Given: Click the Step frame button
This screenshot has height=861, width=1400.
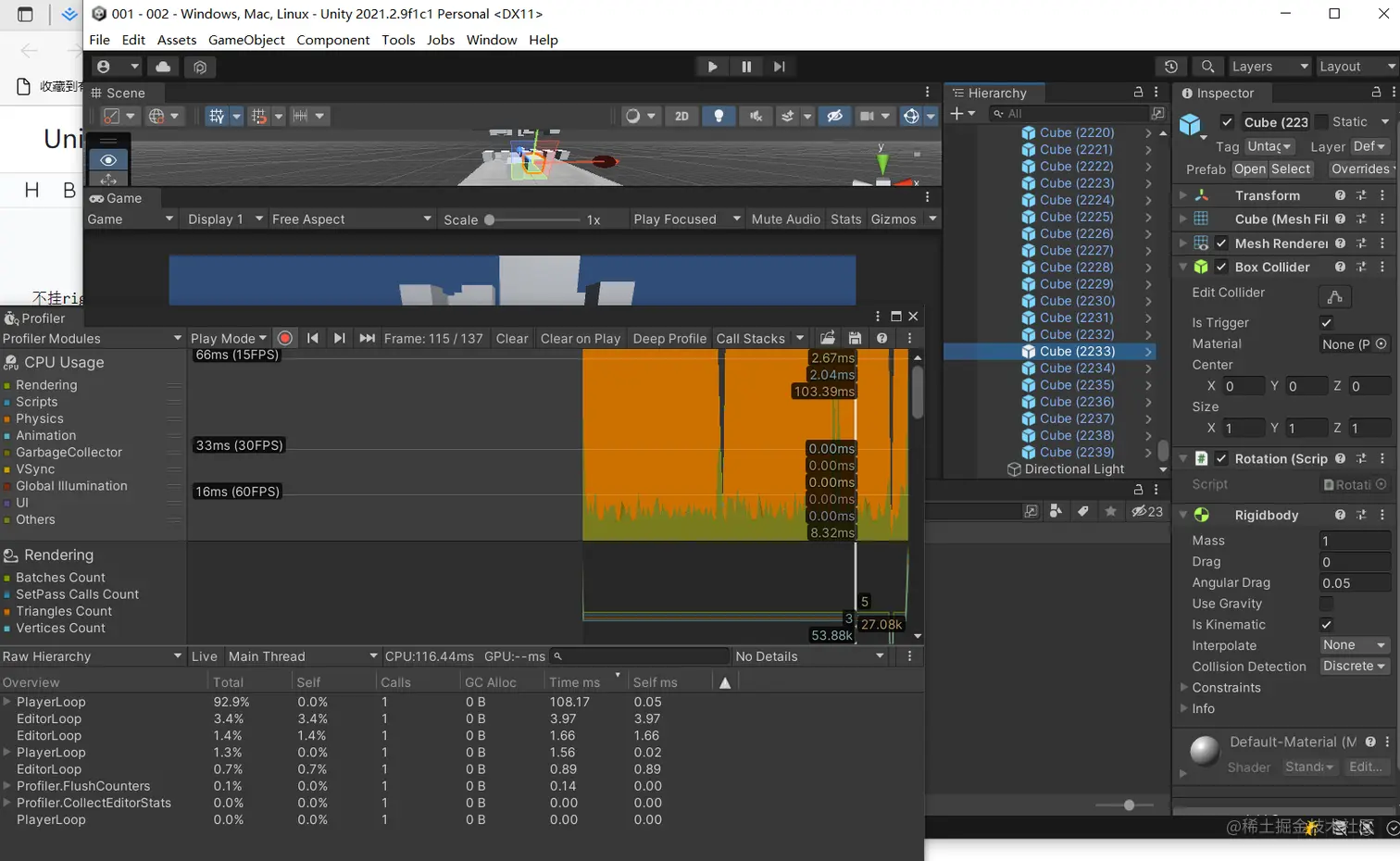Looking at the screenshot, I should tap(780, 67).
